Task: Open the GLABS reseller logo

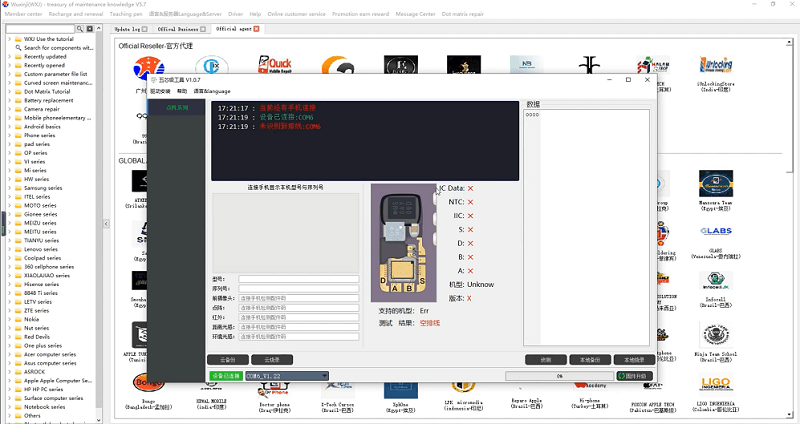Action: (716, 231)
